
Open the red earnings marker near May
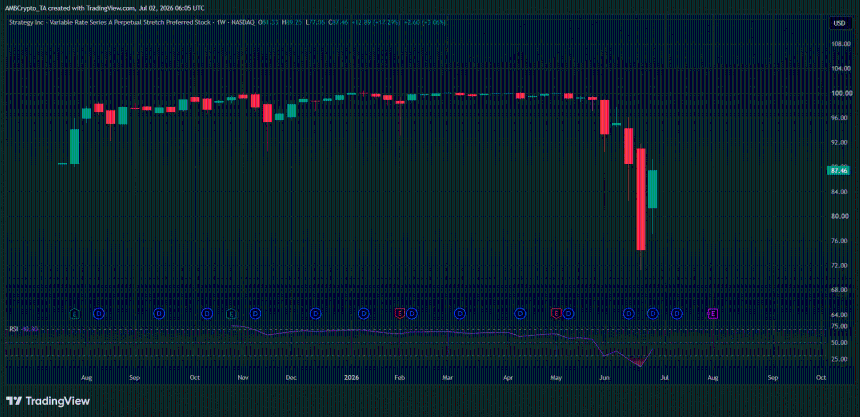[556, 313]
